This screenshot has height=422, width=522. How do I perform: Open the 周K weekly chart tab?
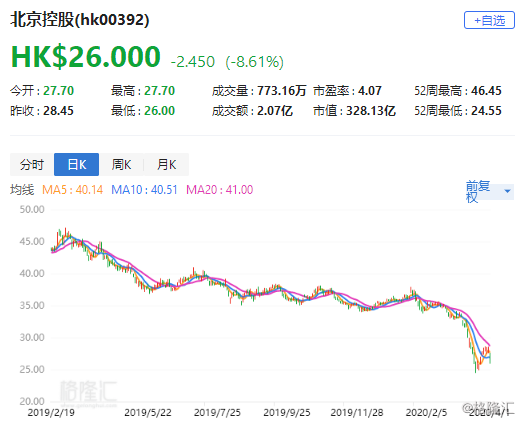(x=121, y=164)
